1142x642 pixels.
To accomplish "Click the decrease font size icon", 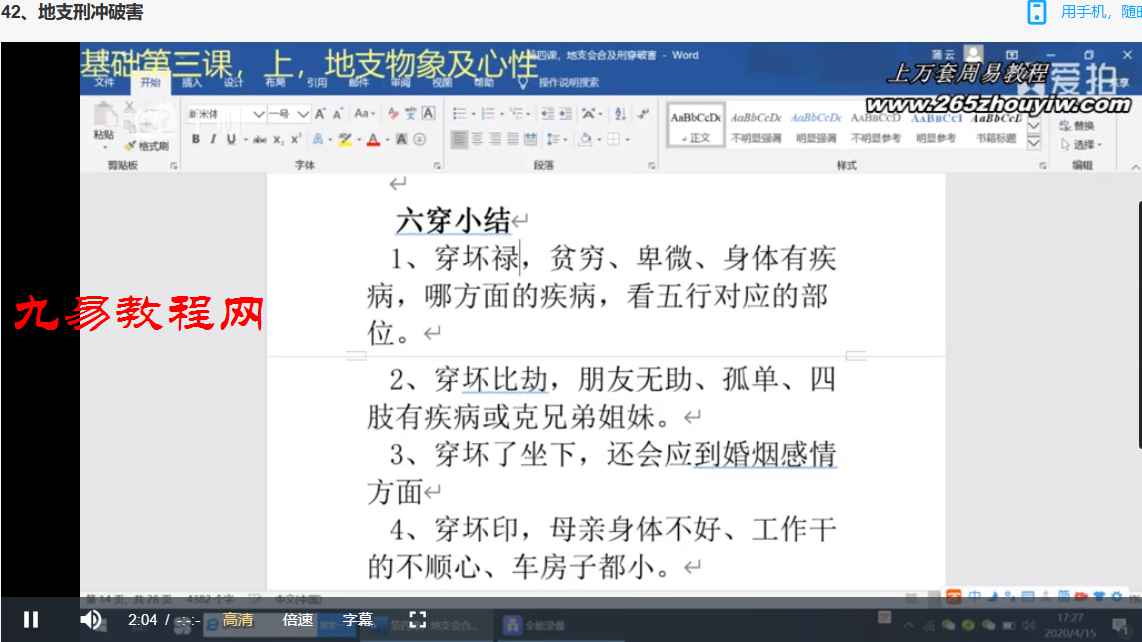I will (x=338, y=114).
